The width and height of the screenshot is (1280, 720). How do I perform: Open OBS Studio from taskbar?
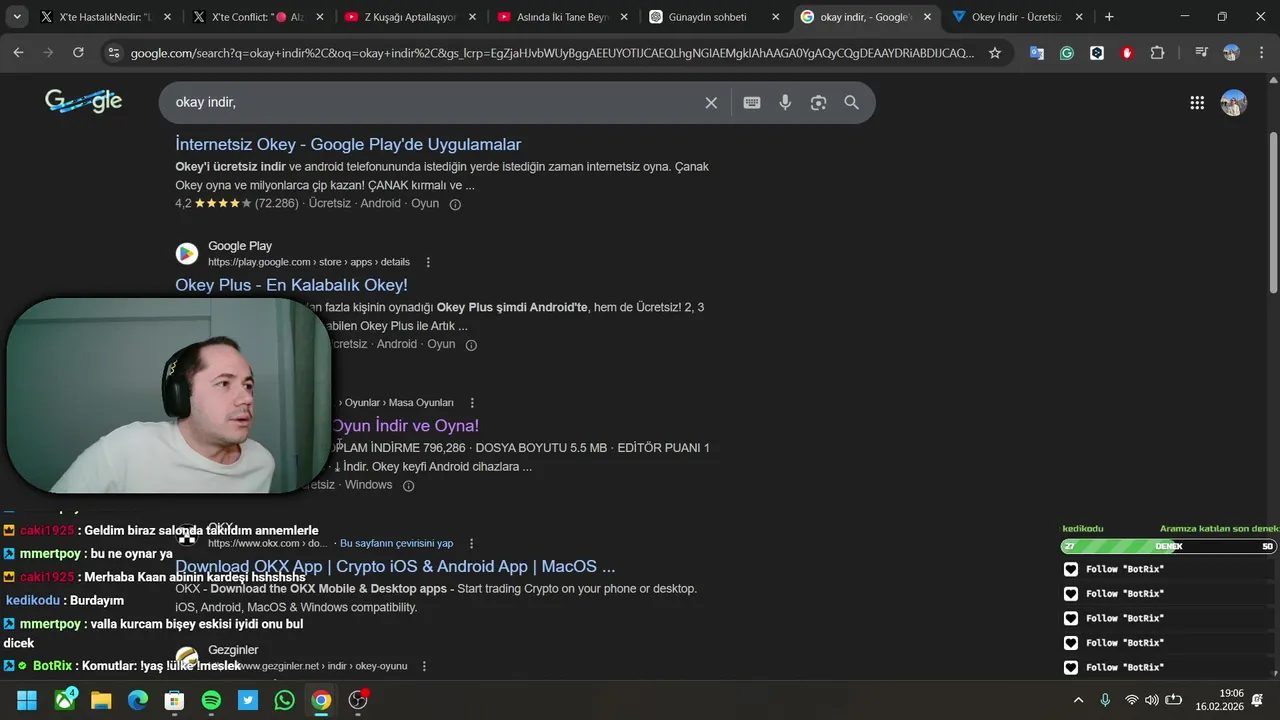pyautogui.click(x=358, y=700)
